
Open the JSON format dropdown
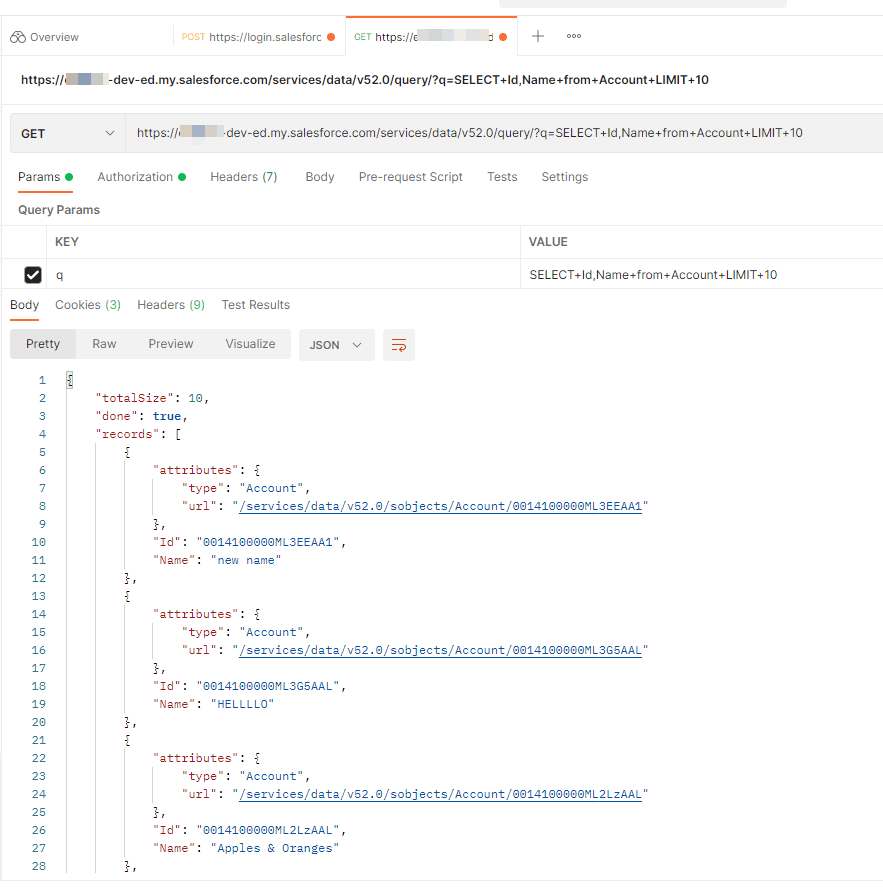336,345
